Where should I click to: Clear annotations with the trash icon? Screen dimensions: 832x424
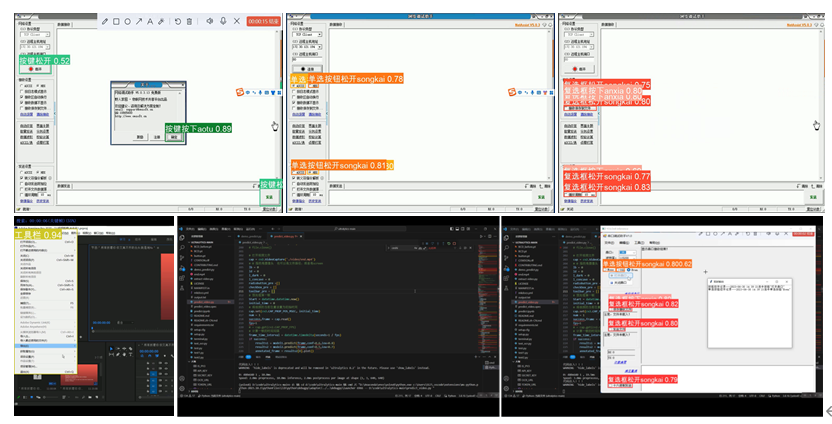coord(189,21)
